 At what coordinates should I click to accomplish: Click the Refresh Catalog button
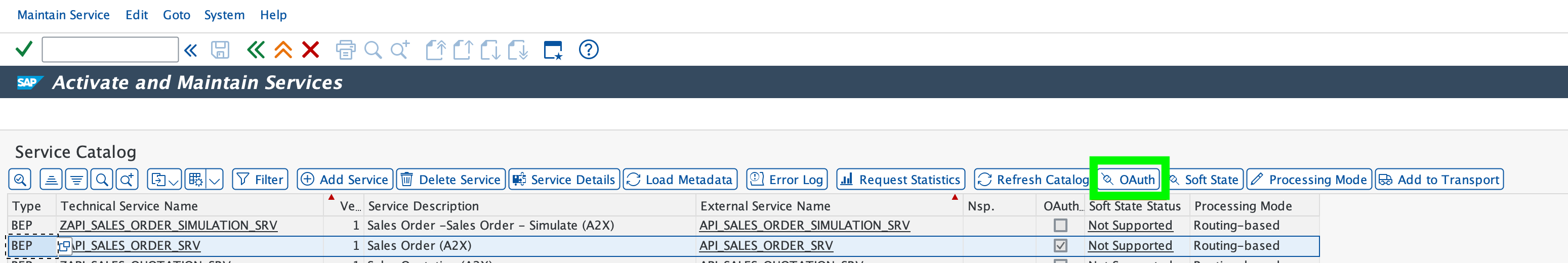tap(1033, 180)
